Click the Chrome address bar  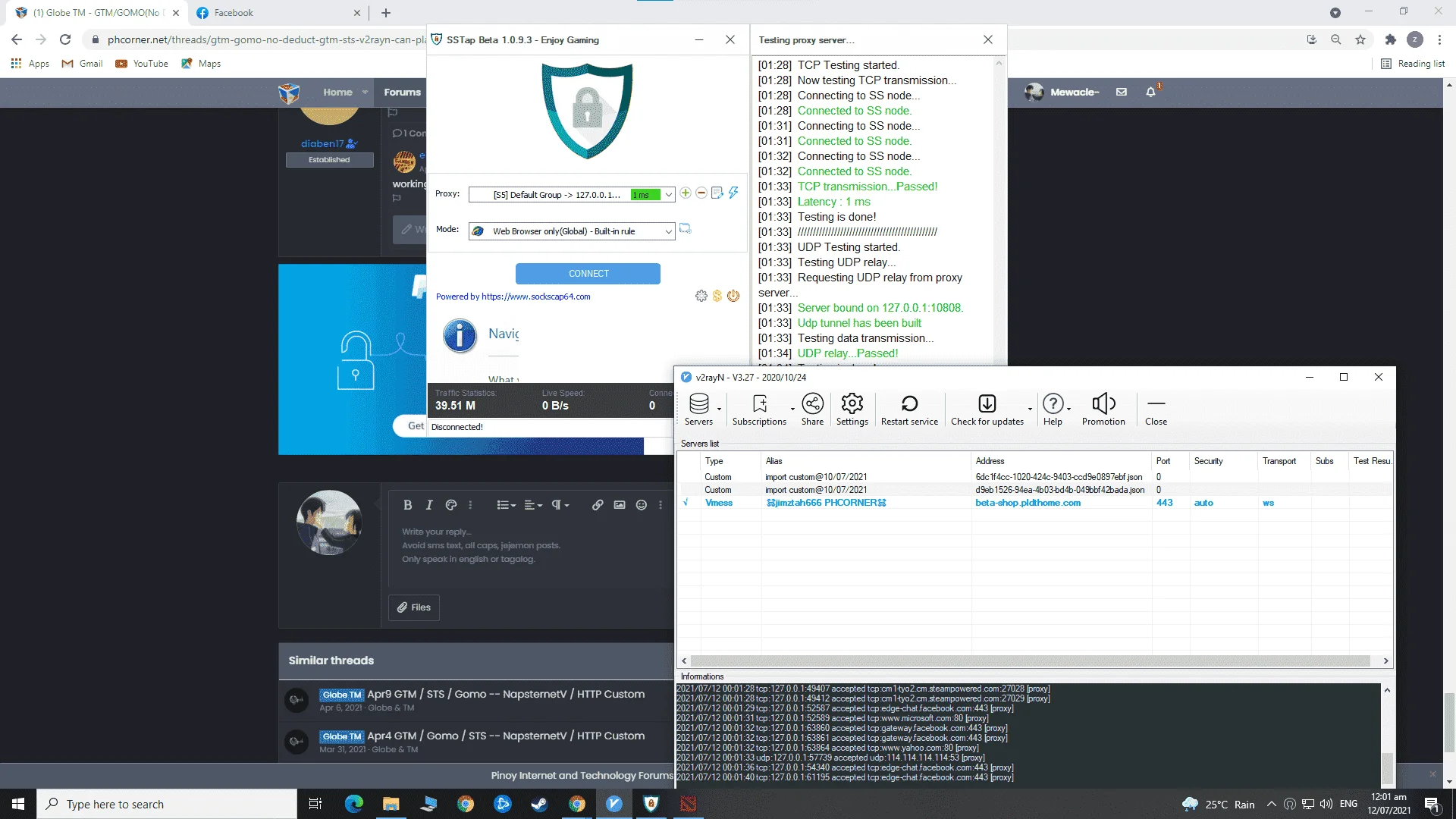point(258,39)
